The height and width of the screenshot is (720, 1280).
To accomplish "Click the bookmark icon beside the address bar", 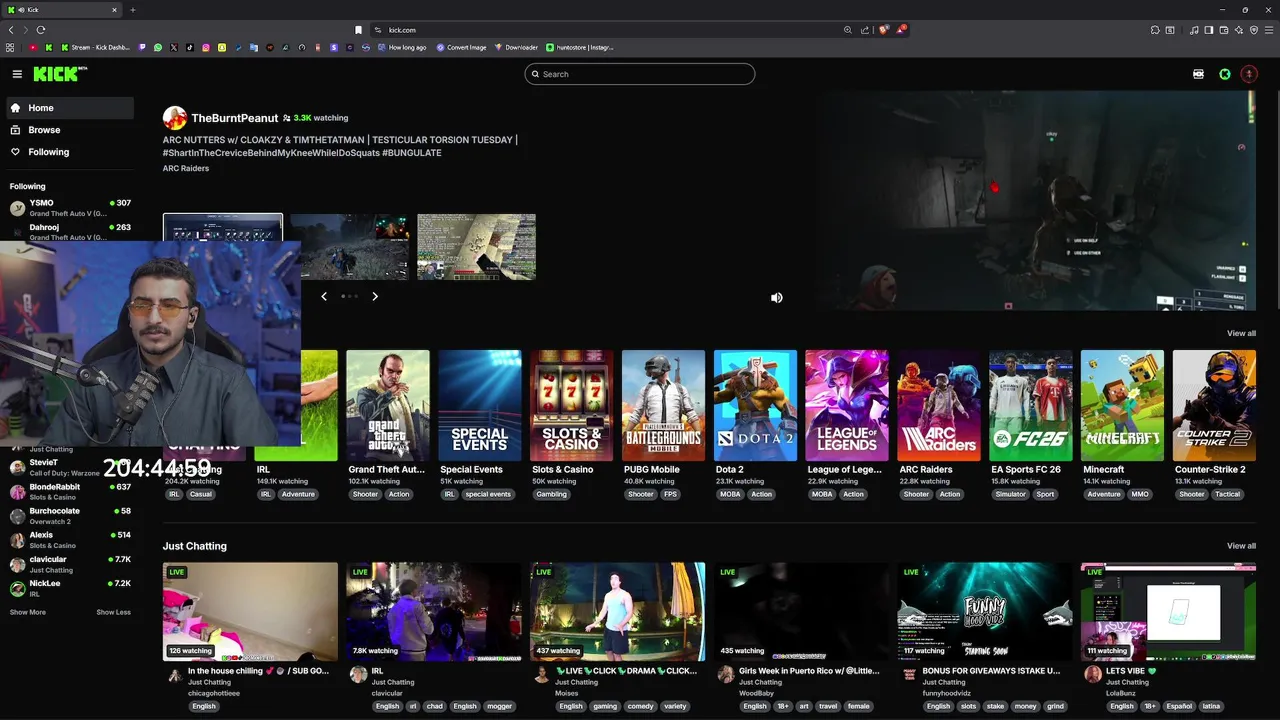I will 359,30.
